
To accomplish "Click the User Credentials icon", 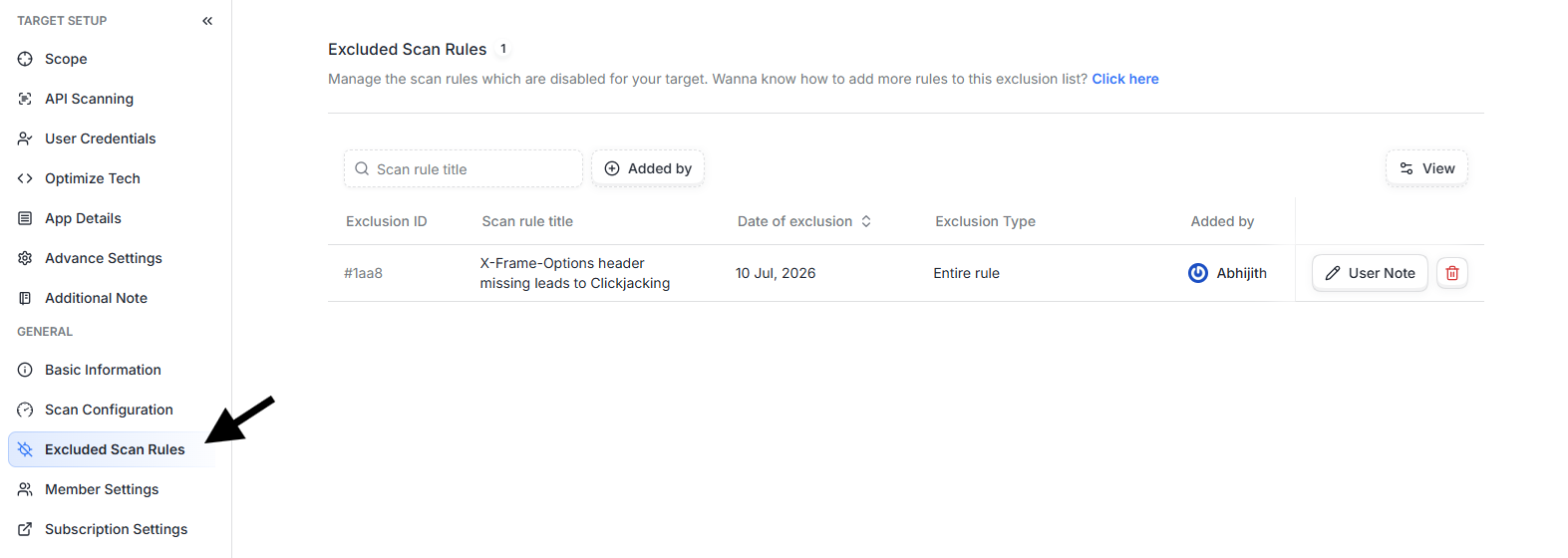I will pyautogui.click(x=25, y=139).
